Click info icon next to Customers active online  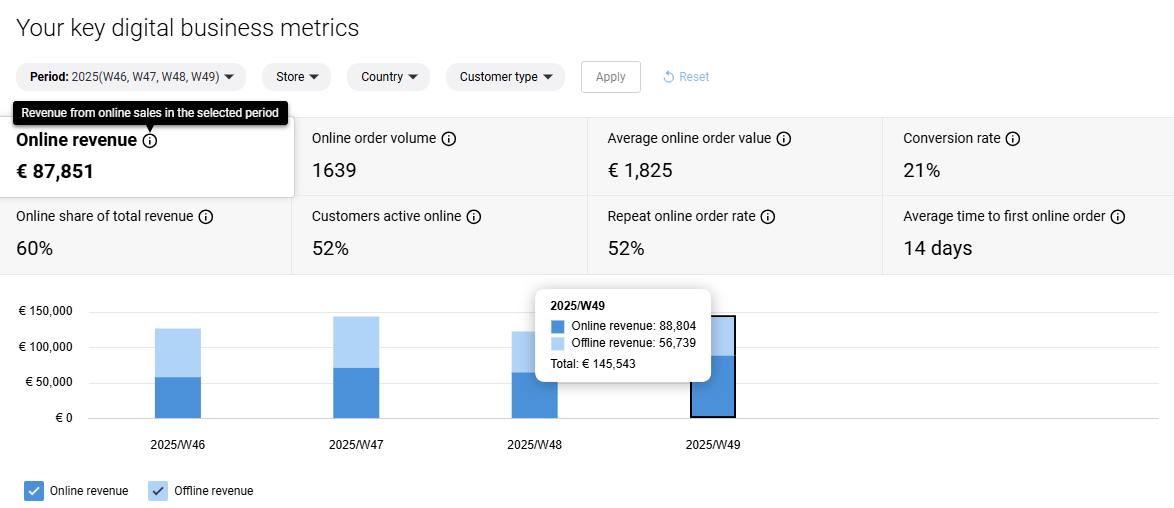[x=474, y=217]
